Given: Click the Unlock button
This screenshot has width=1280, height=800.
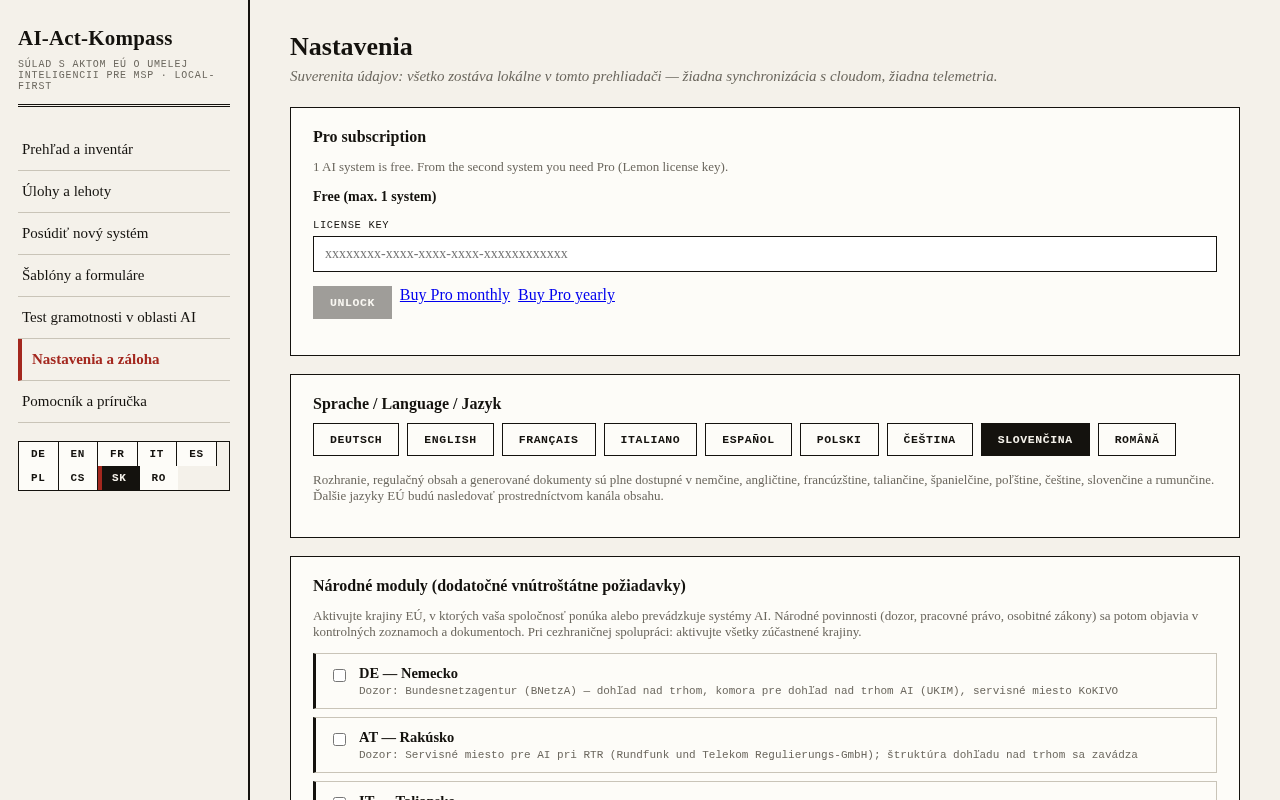Looking at the screenshot, I should pos(352,303).
